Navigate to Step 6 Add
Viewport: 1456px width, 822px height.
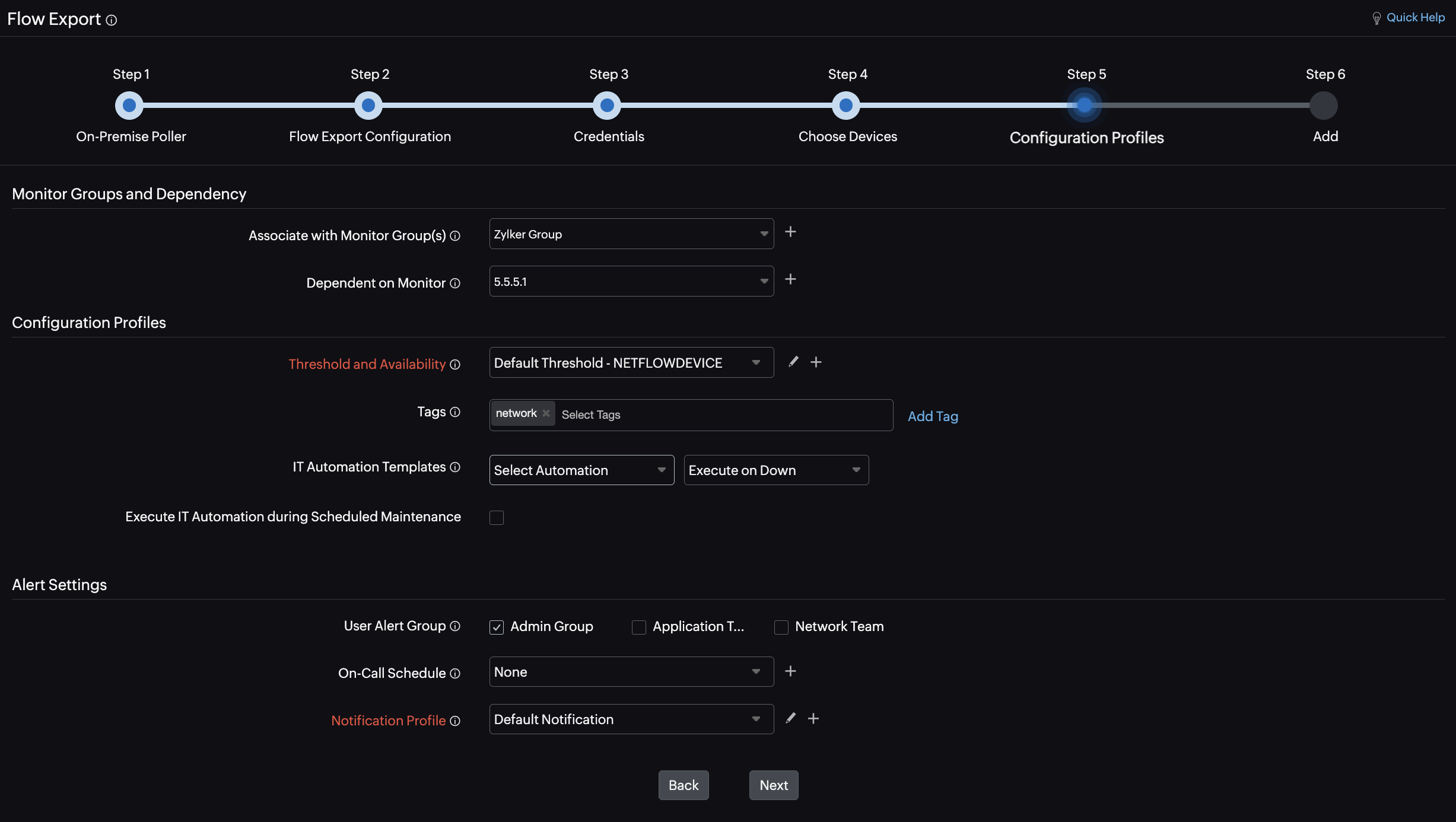click(1324, 103)
